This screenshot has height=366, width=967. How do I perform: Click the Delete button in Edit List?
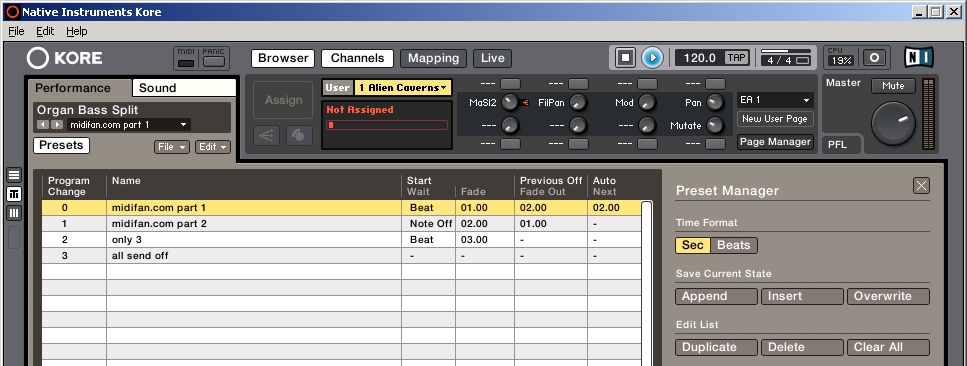(802, 347)
